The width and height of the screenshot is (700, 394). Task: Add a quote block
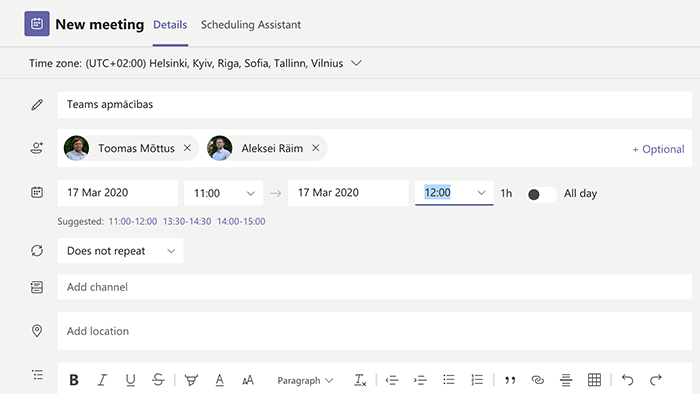click(510, 380)
